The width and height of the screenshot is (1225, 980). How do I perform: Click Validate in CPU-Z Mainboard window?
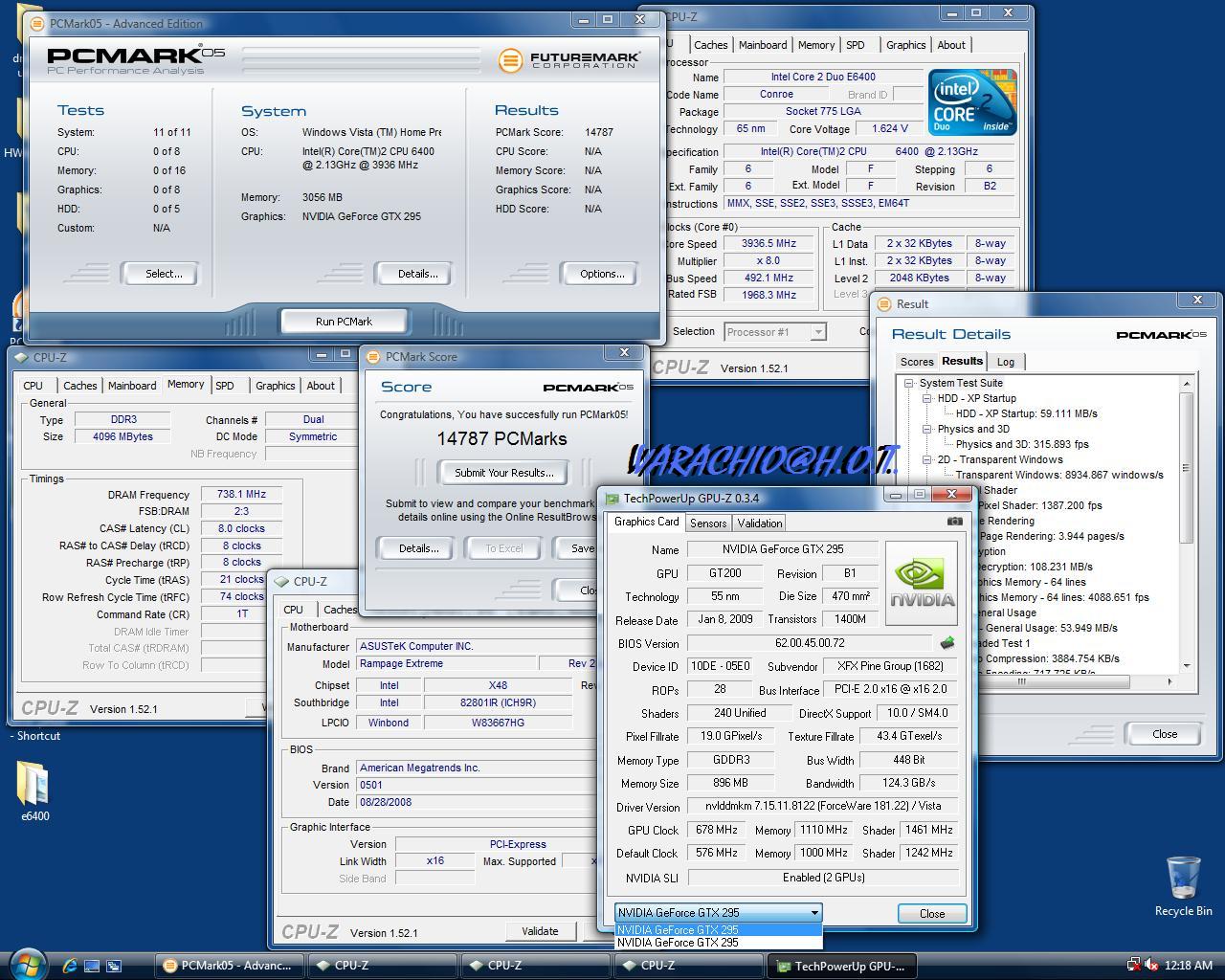(x=540, y=931)
